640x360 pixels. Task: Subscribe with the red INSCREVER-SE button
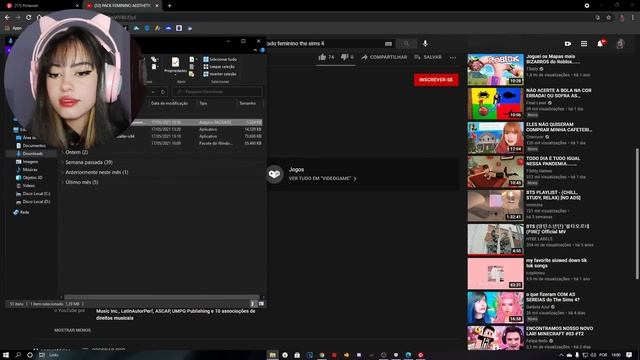point(436,80)
